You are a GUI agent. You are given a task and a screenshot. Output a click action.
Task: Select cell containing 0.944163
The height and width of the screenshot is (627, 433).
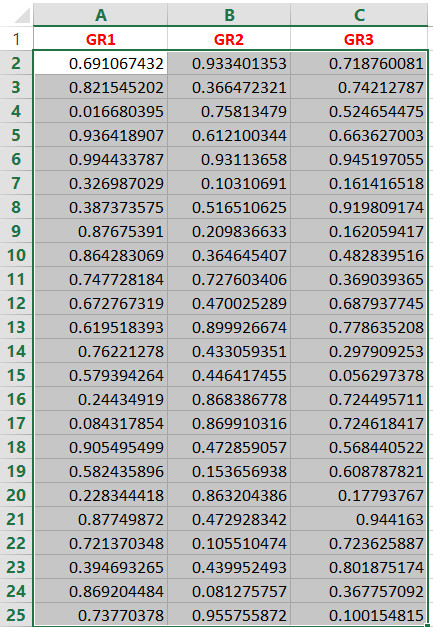[359, 519]
